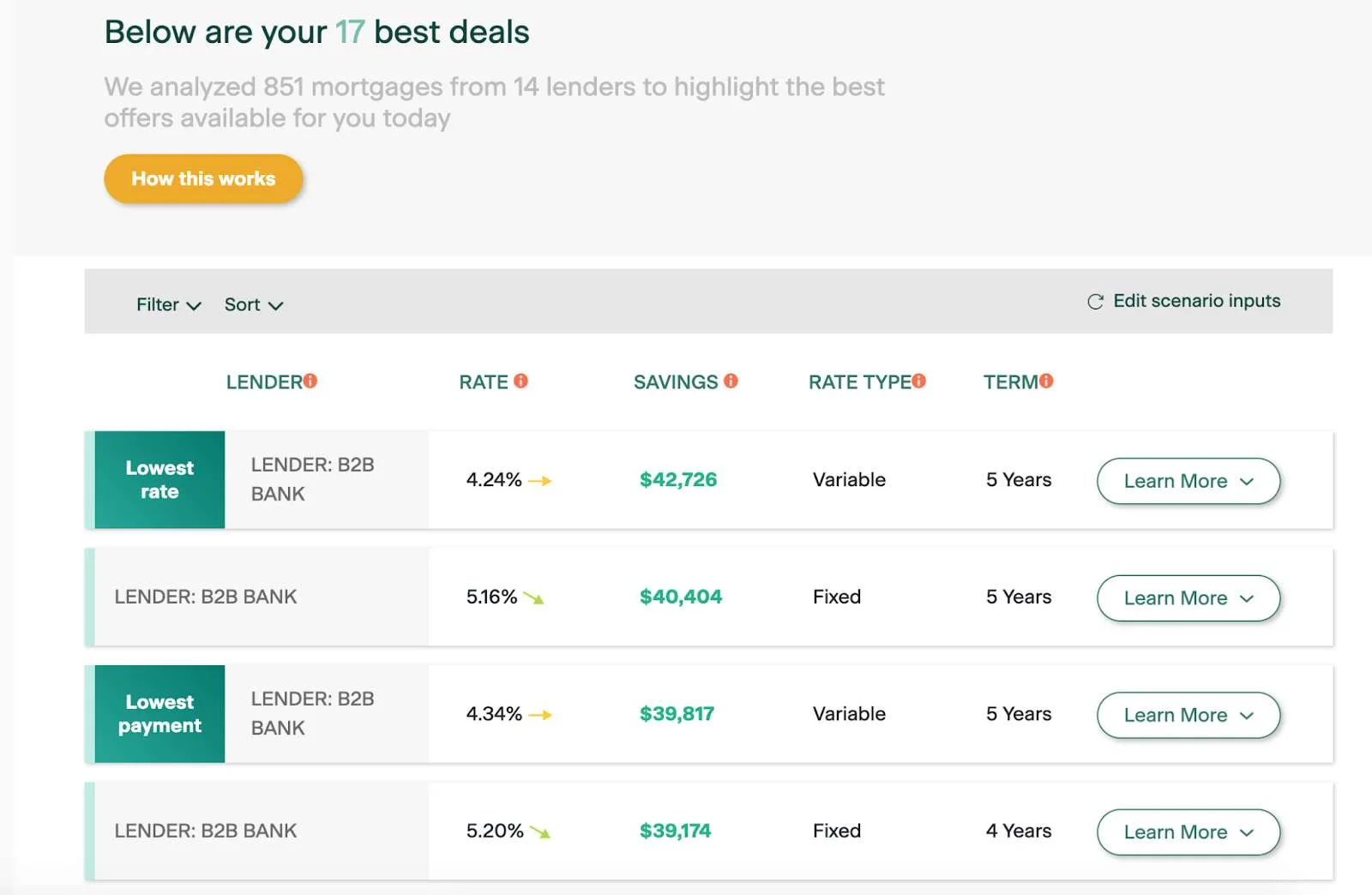The height and width of the screenshot is (895, 1372).
Task: Click the yellow arrow beside 4.24% rate
Action: click(x=540, y=481)
